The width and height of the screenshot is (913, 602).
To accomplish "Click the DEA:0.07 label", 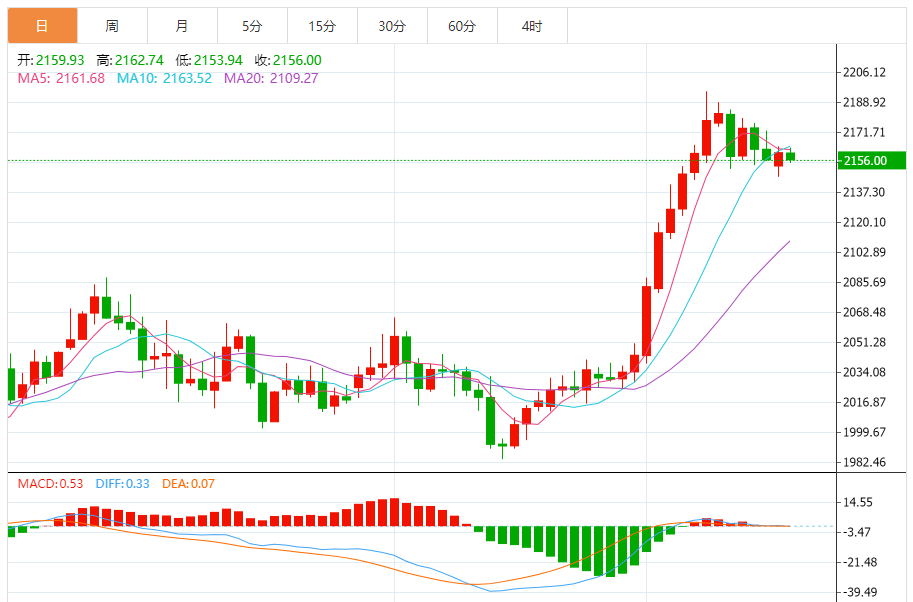I will click(x=188, y=484).
